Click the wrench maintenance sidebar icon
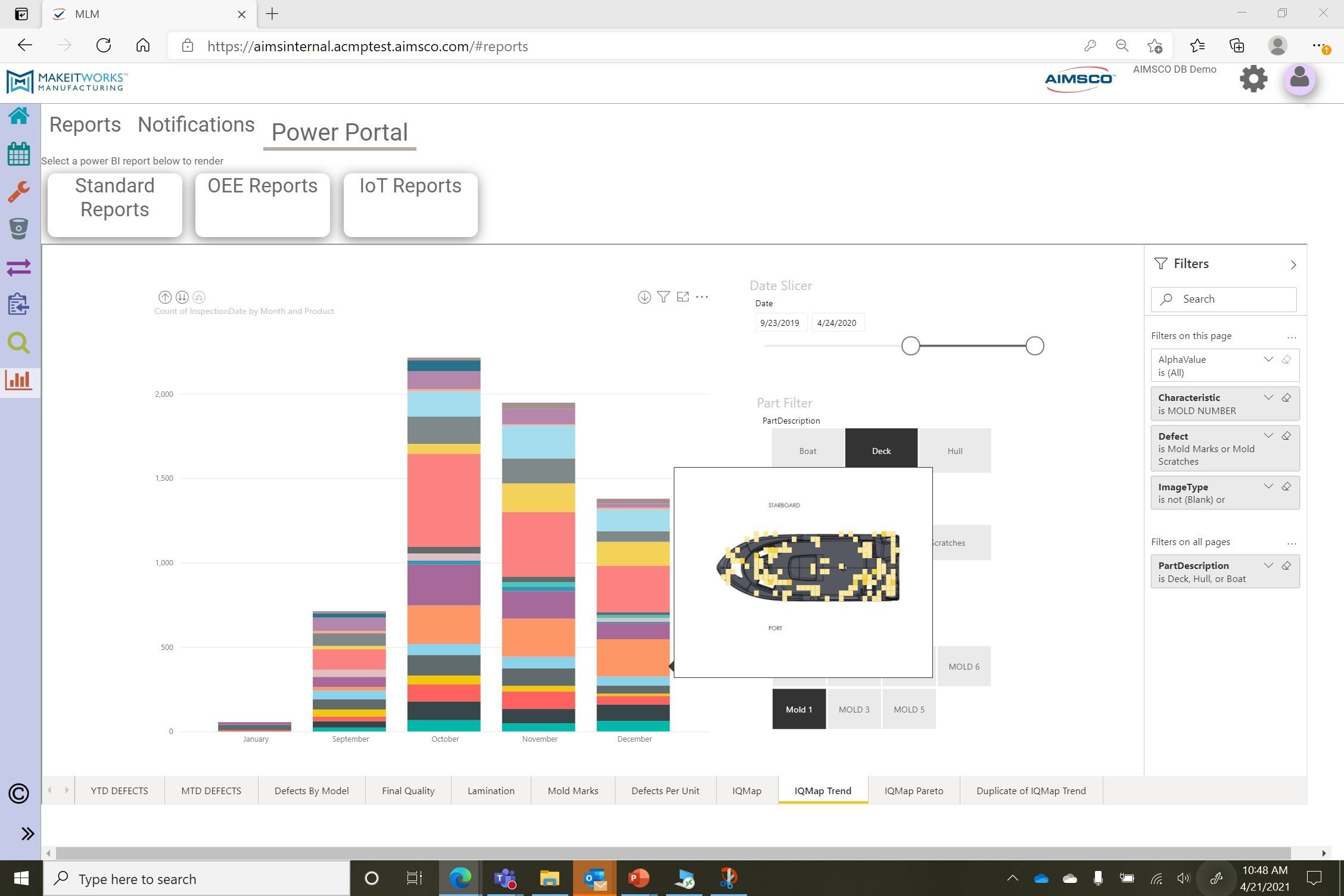The image size is (1344, 896). (x=18, y=192)
